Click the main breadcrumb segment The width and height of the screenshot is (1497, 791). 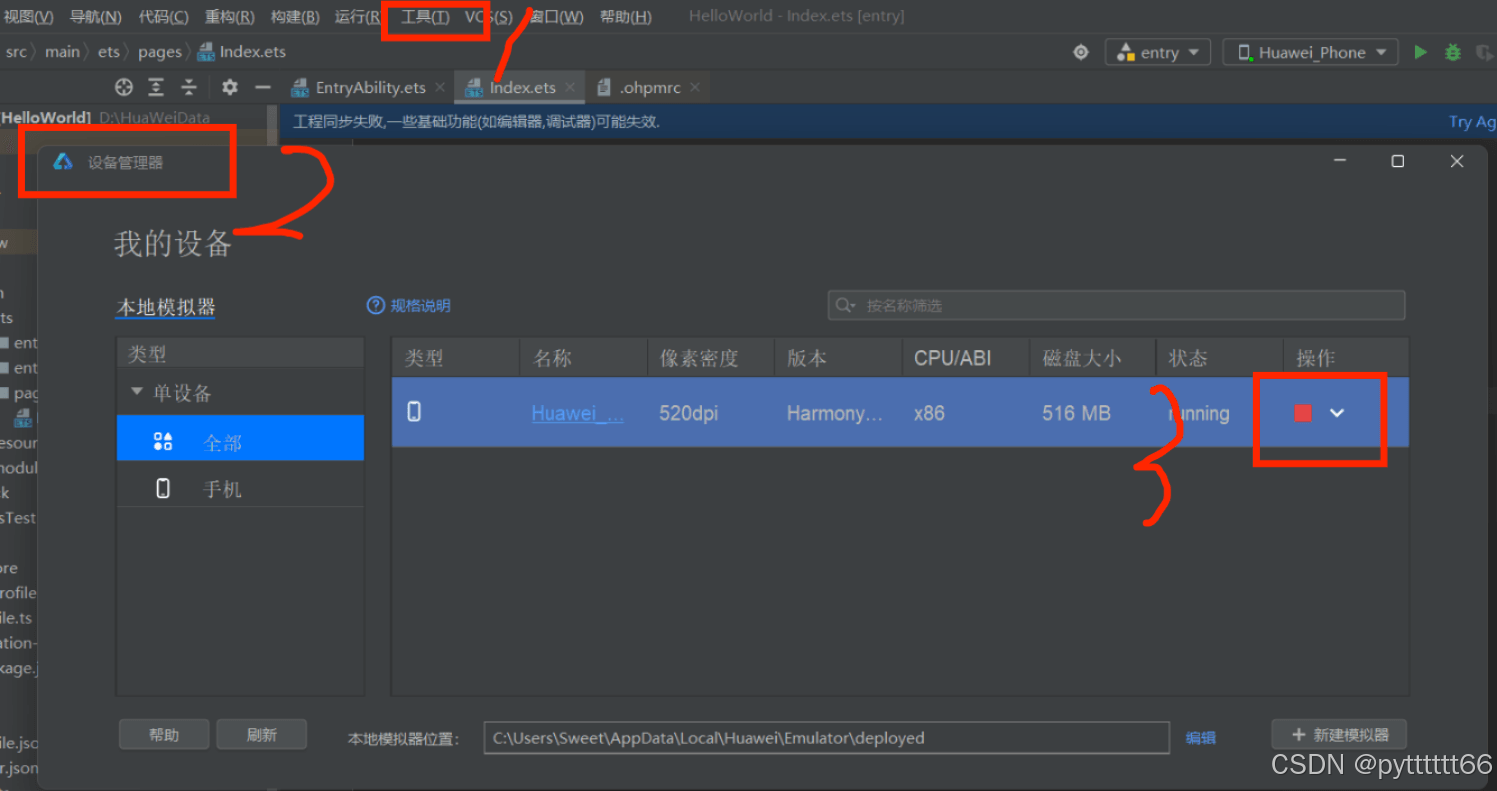[62, 52]
